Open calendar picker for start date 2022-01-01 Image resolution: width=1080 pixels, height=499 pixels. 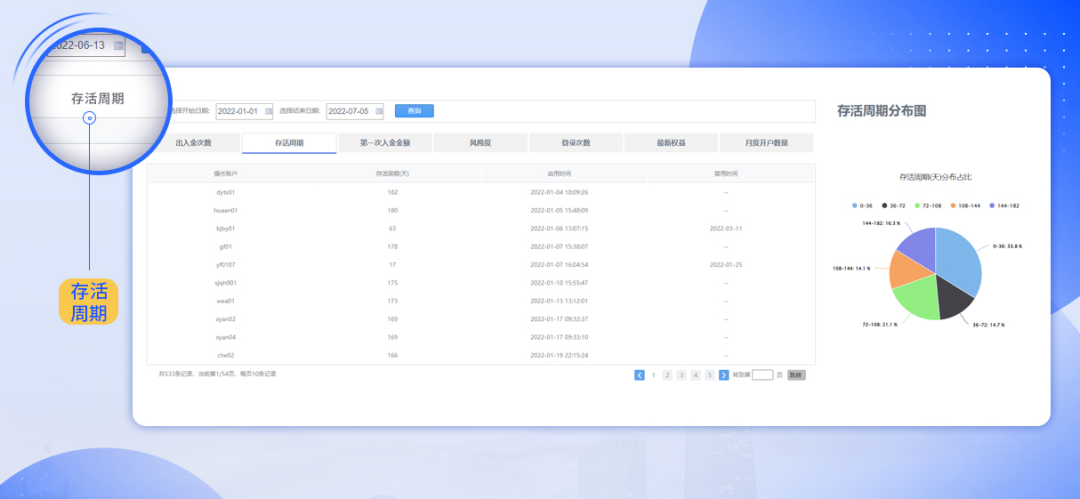268,111
